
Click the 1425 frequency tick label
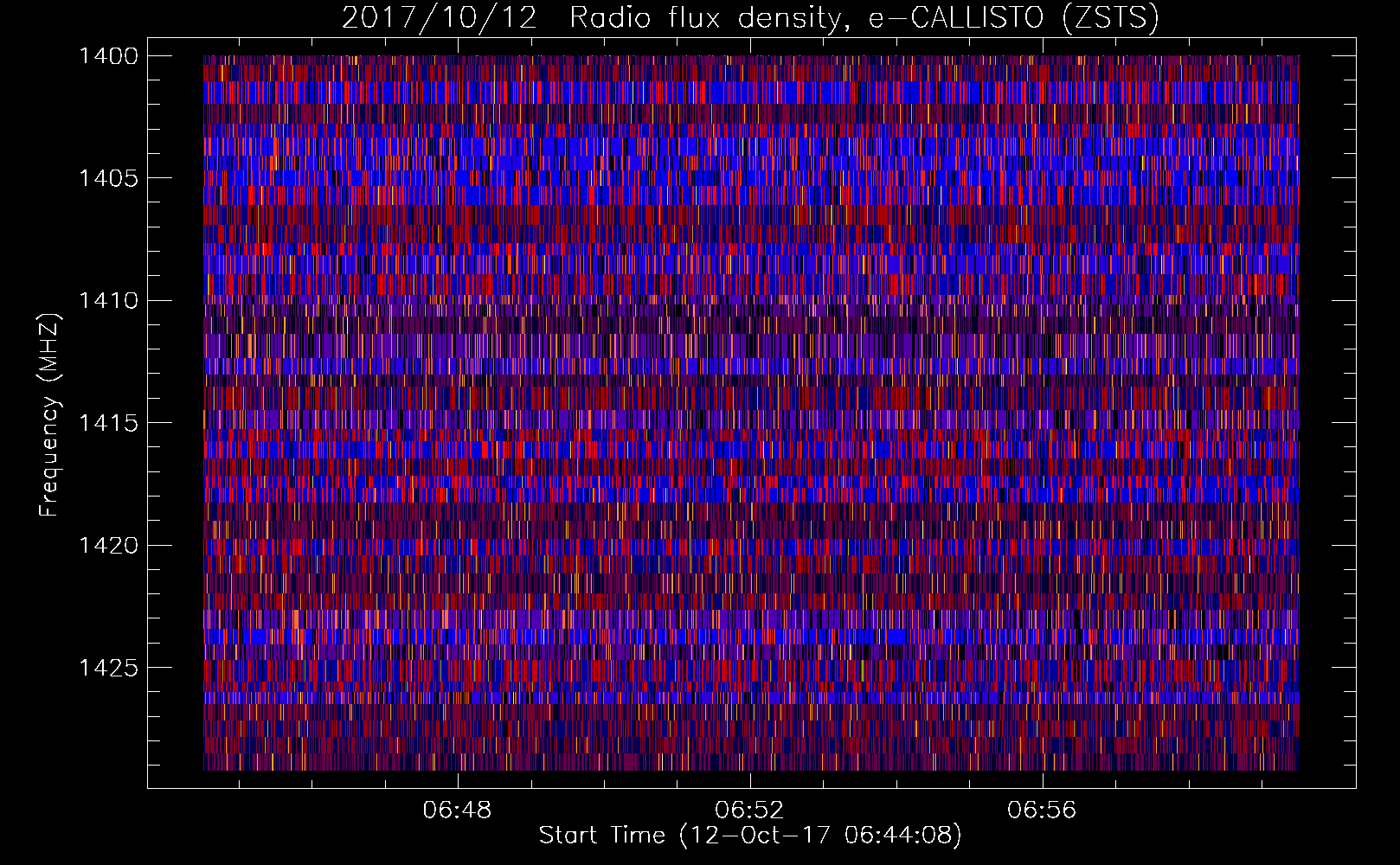(x=108, y=668)
